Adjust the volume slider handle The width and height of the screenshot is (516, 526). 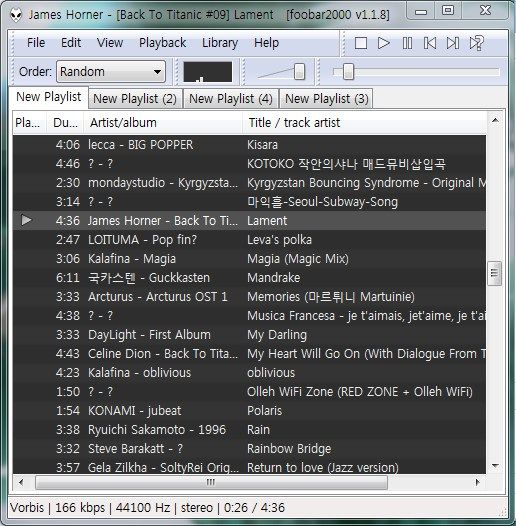(x=299, y=71)
